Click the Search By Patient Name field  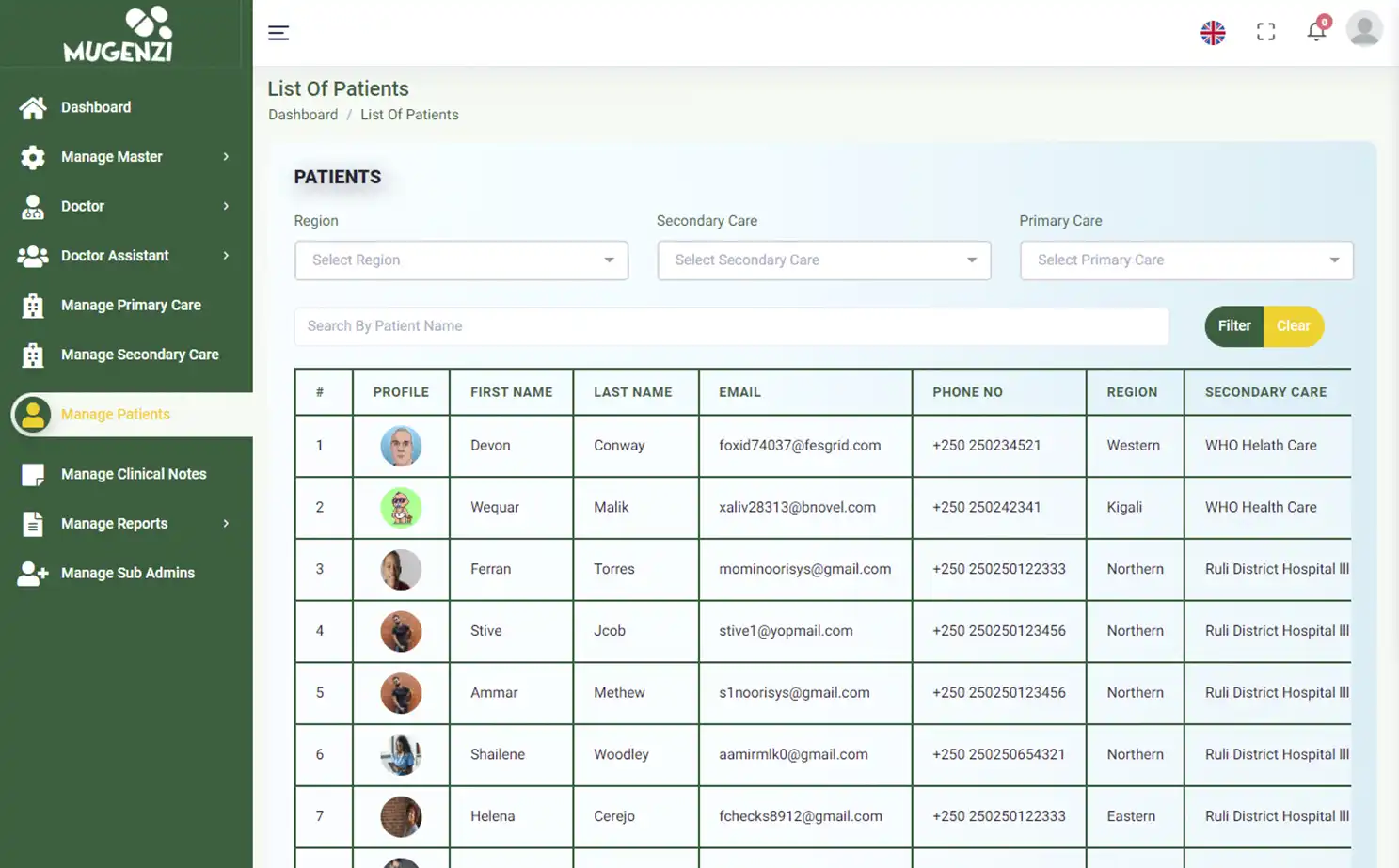(x=731, y=326)
